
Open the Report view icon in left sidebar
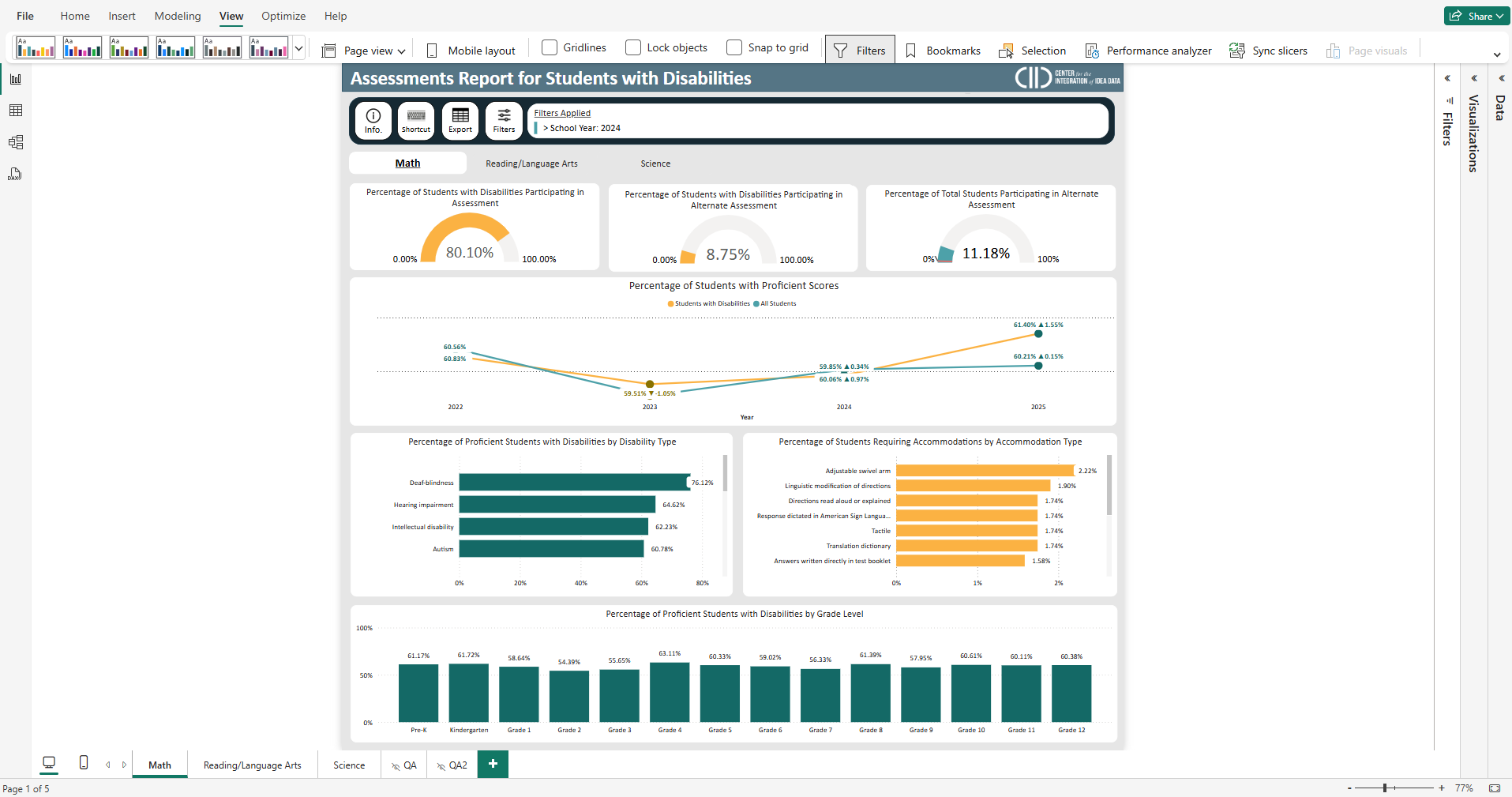pos(15,79)
